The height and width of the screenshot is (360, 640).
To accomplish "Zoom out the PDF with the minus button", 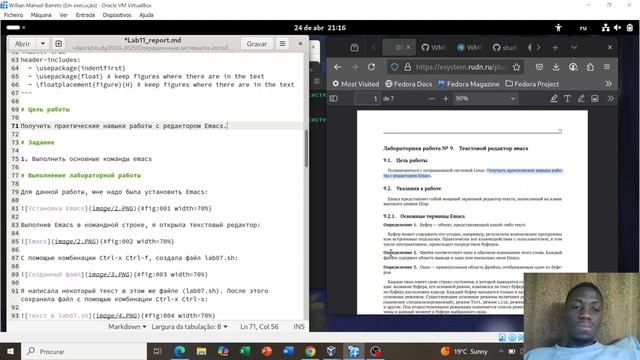I will [431, 99].
